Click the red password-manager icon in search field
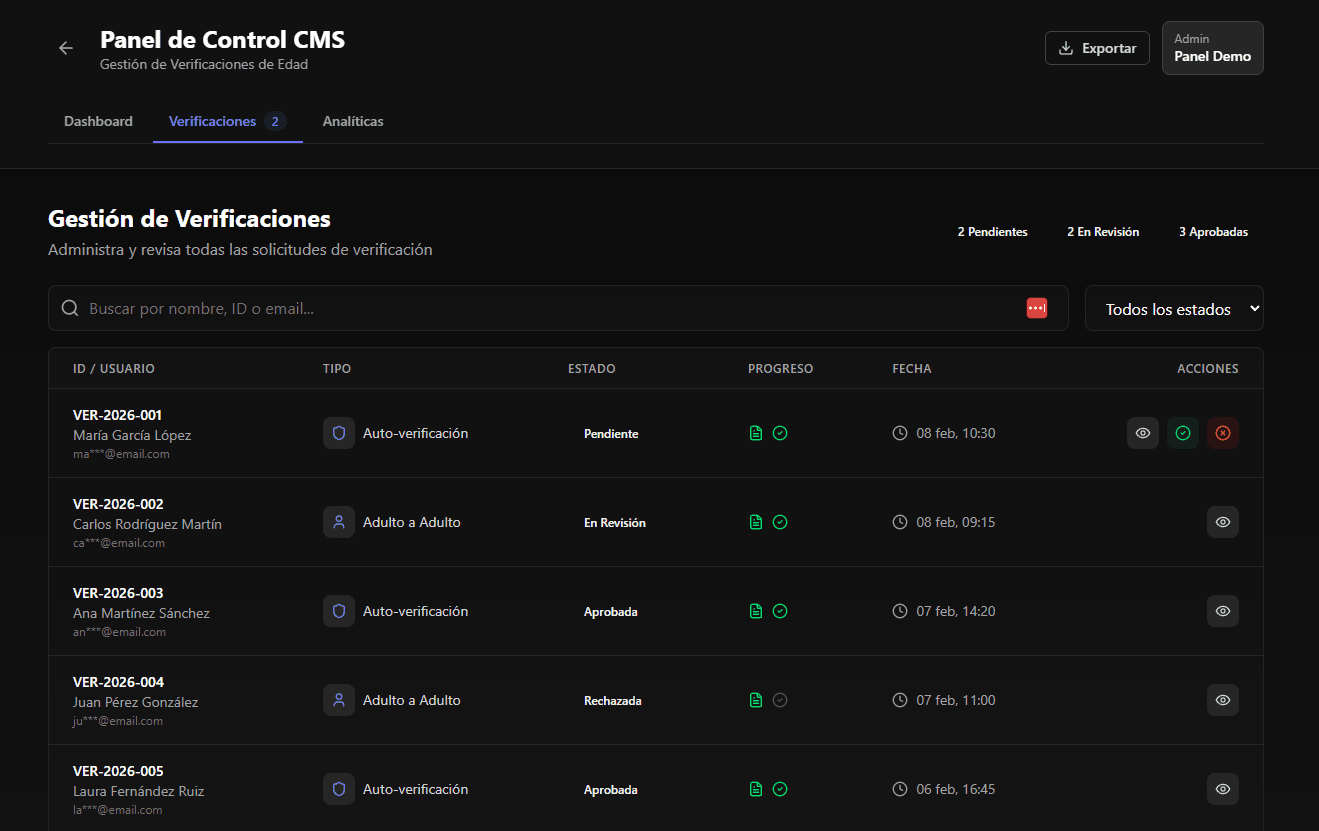This screenshot has width=1319, height=831. 1037,308
